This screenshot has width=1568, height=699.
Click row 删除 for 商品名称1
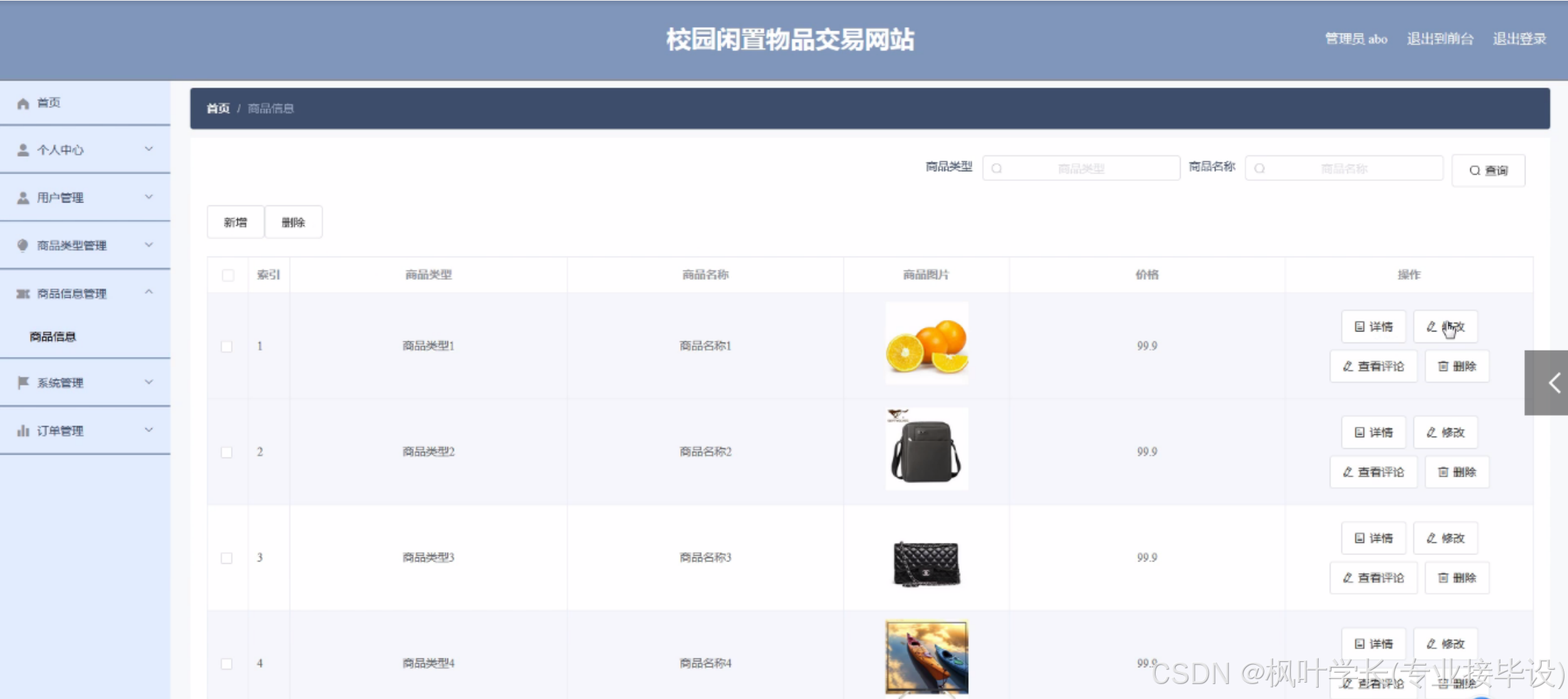coord(1457,366)
